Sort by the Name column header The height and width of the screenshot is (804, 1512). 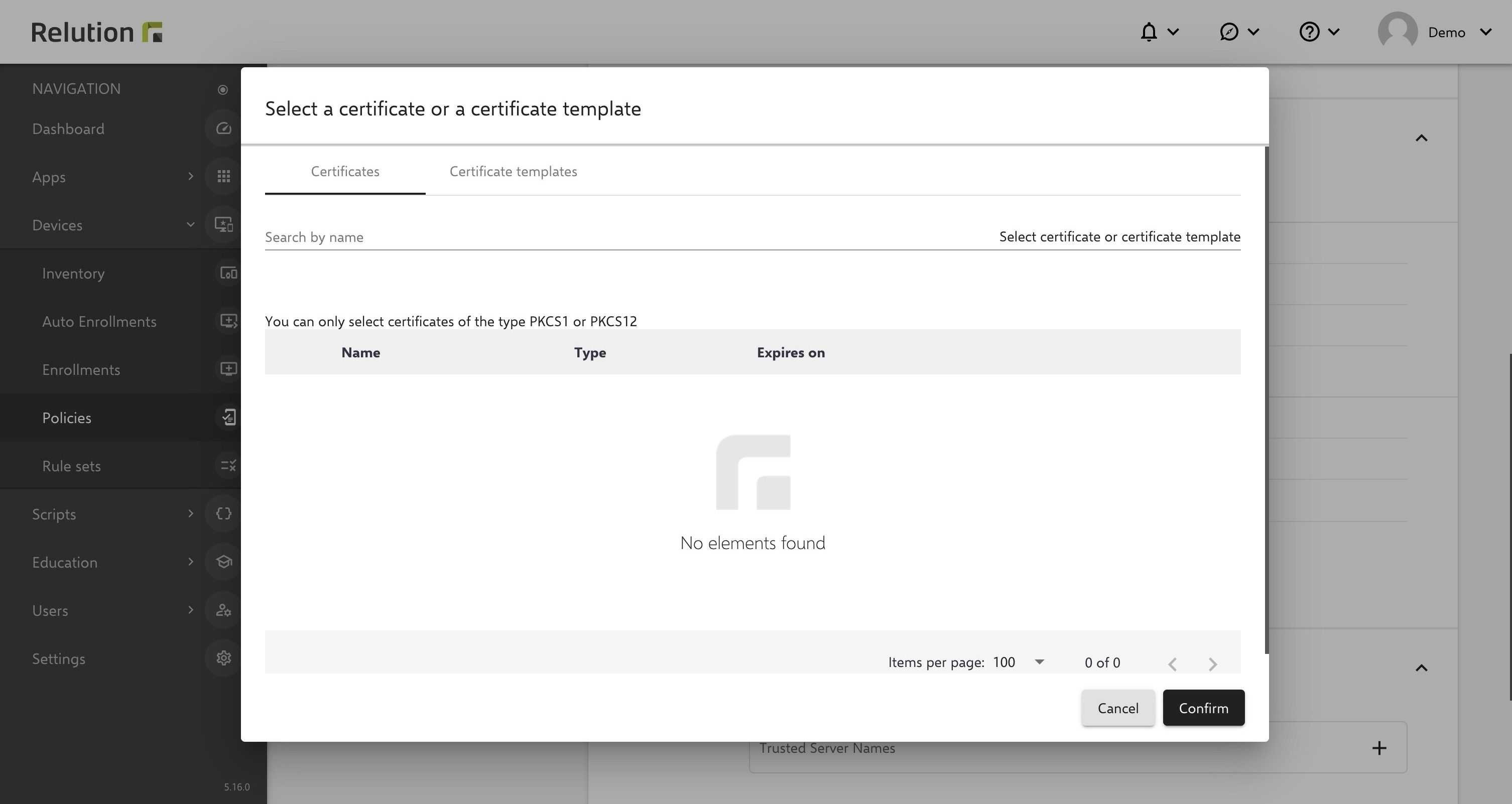pyautogui.click(x=360, y=352)
